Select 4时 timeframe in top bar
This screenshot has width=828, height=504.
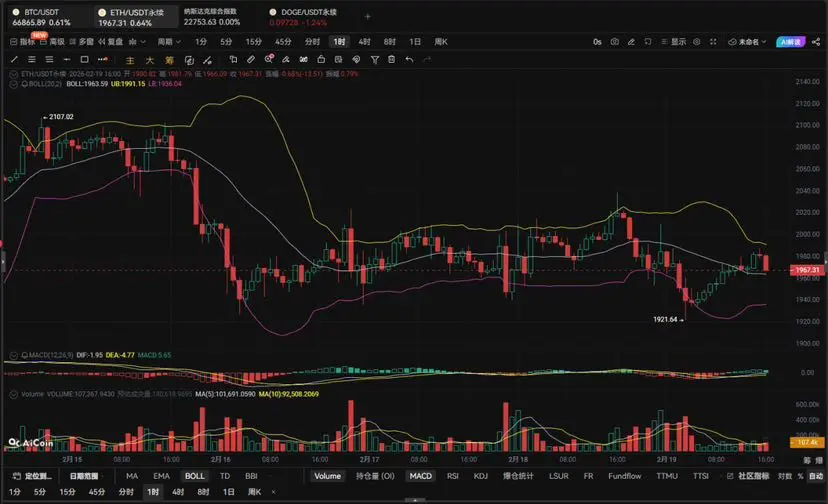[364, 42]
